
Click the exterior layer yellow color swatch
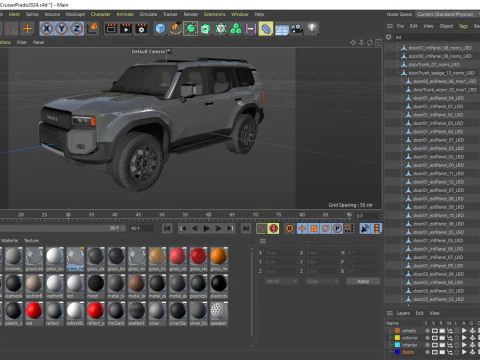coord(397,338)
